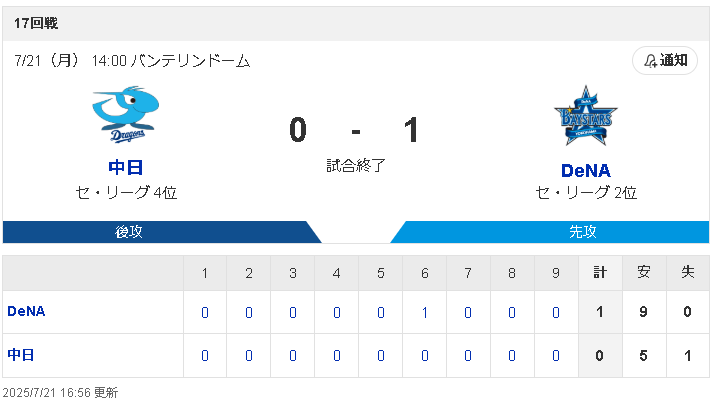This screenshot has width=712, height=400.
Task: View 中日's 1st inning score link
Action: (205, 356)
